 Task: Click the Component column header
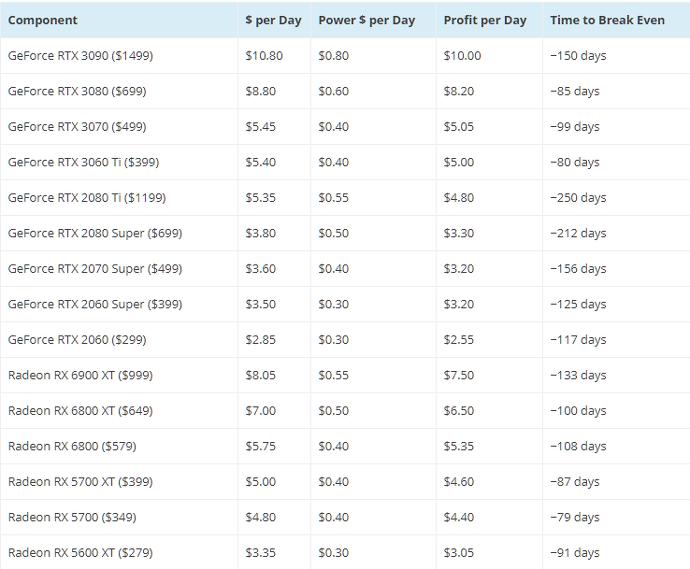(x=42, y=20)
